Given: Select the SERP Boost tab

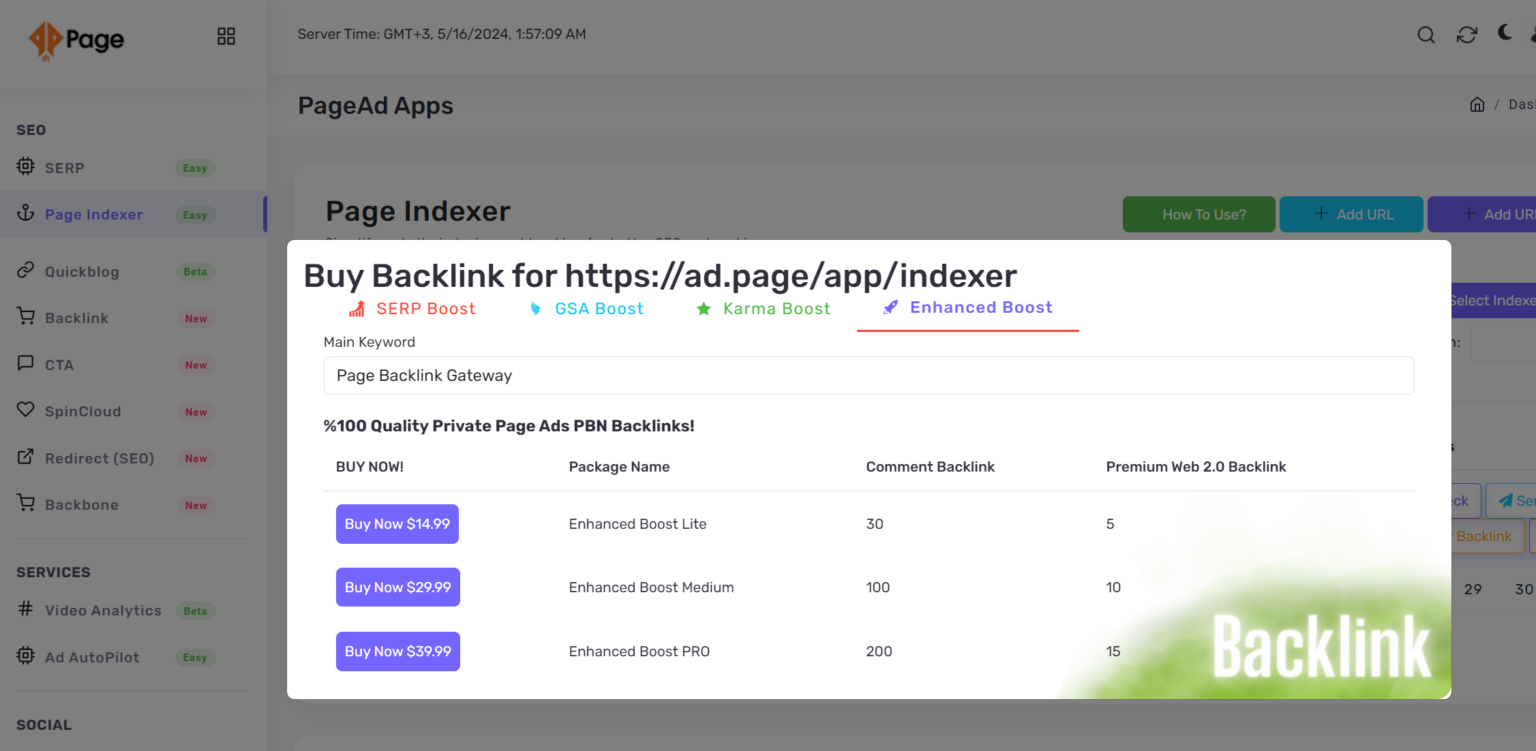Looking at the screenshot, I should pos(425,308).
